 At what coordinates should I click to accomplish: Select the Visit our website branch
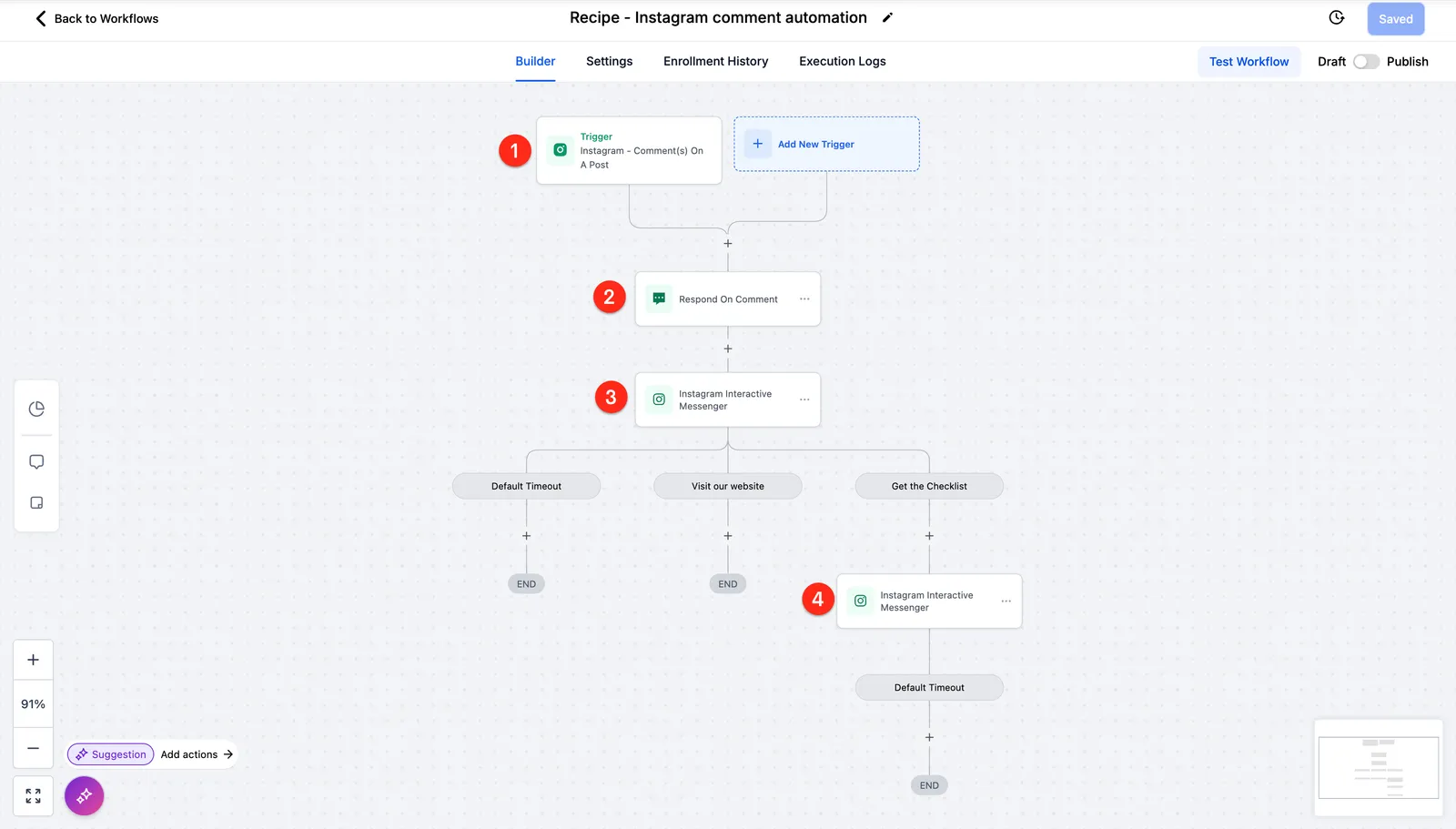(x=728, y=486)
